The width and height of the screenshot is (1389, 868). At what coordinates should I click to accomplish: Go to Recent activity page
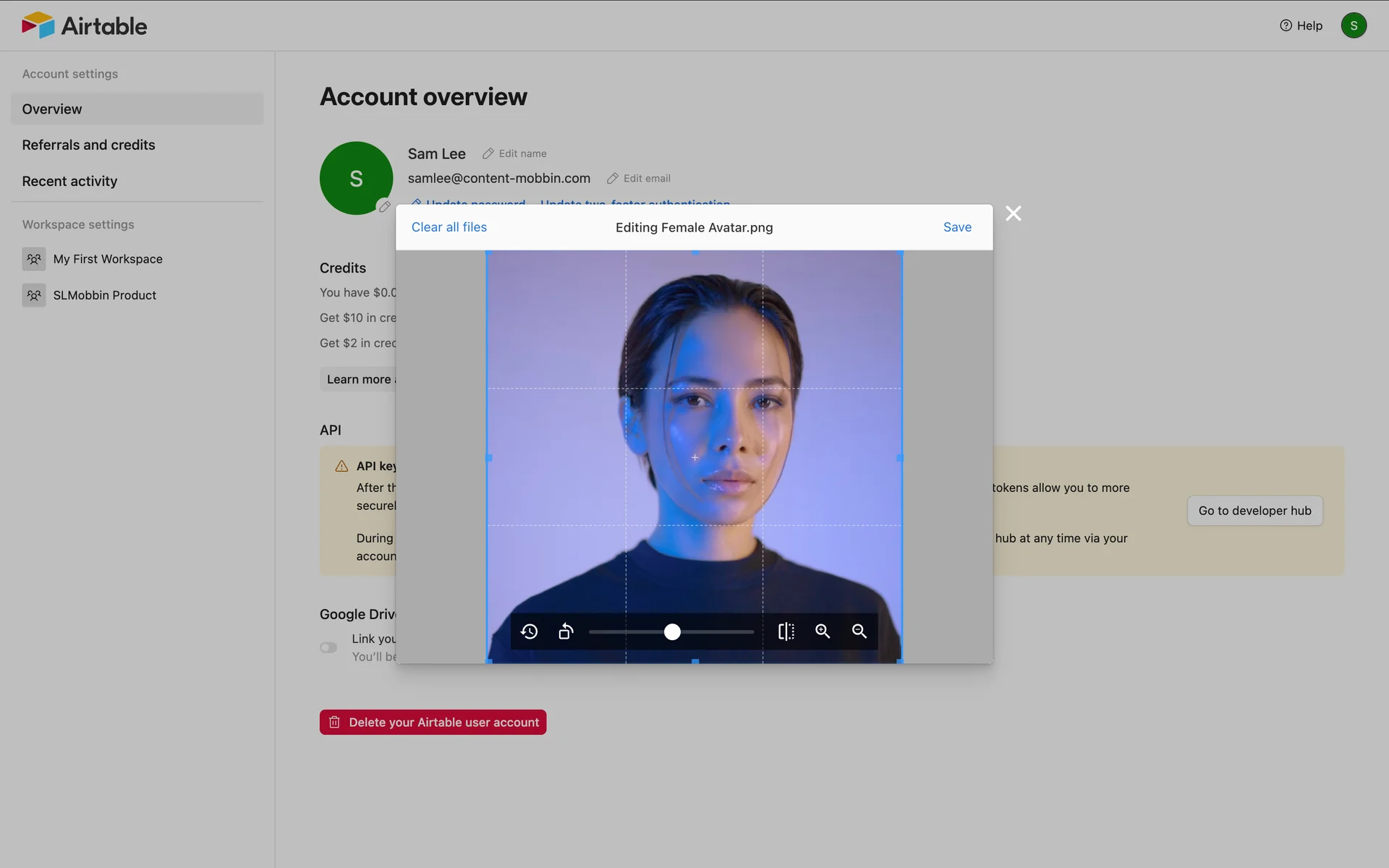[x=69, y=181]
